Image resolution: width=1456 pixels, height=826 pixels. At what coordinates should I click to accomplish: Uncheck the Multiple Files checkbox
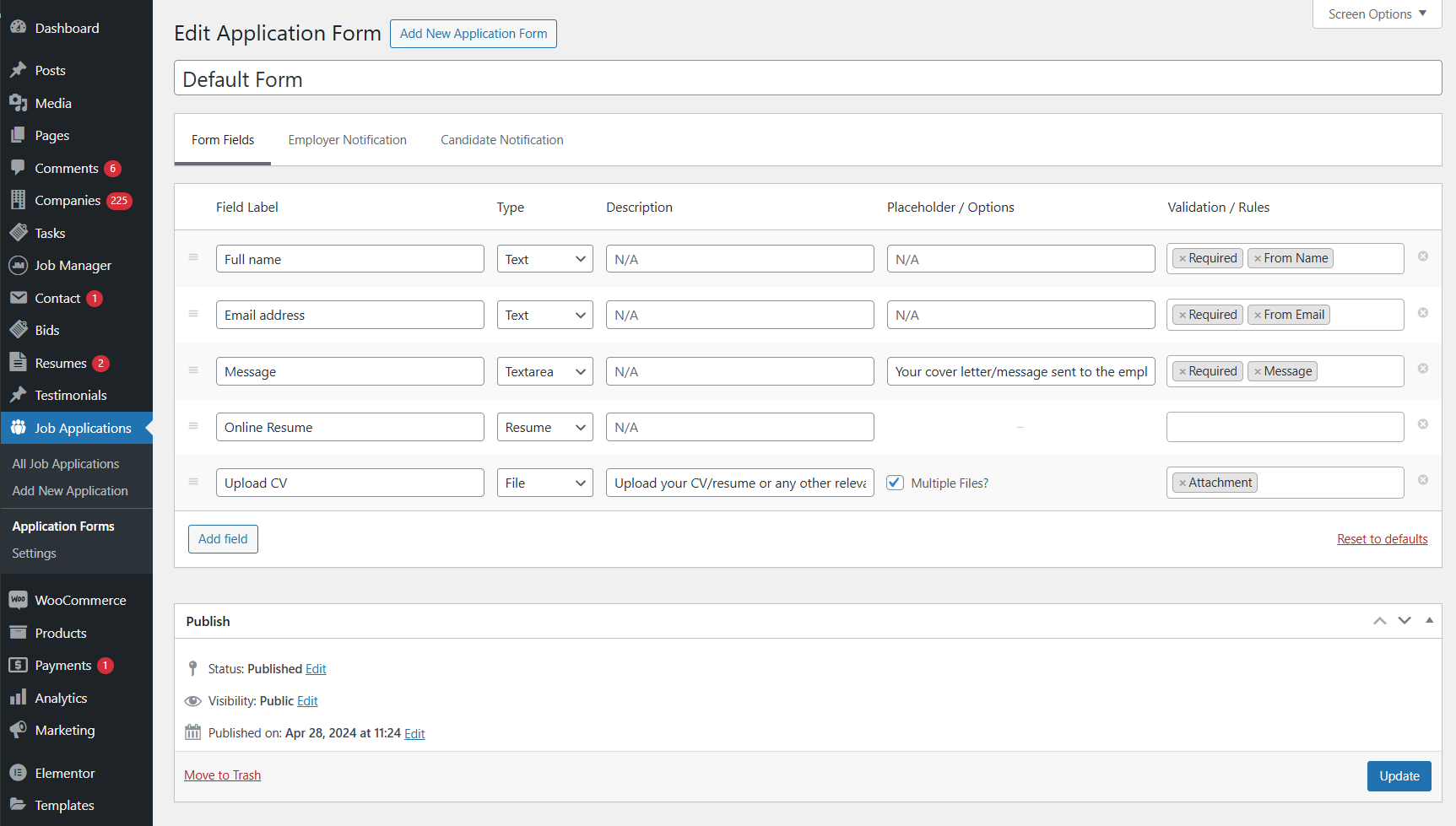896,483
